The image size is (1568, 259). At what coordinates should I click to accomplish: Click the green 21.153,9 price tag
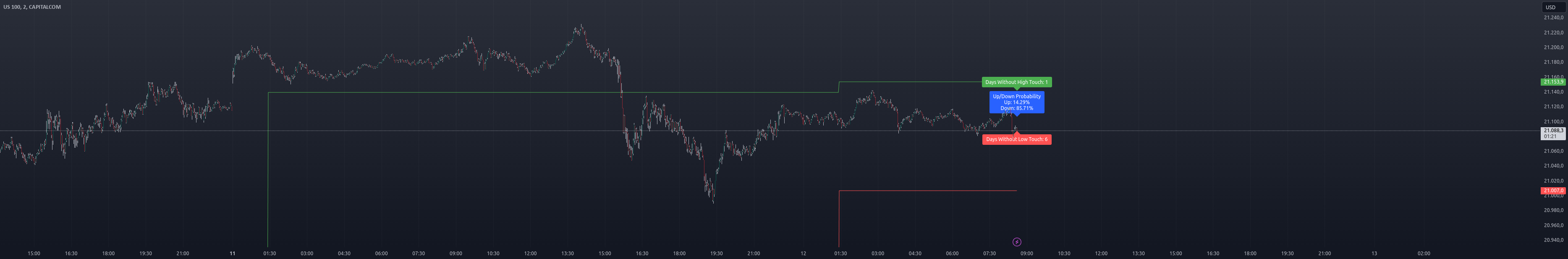click(x=1553, y=82)
